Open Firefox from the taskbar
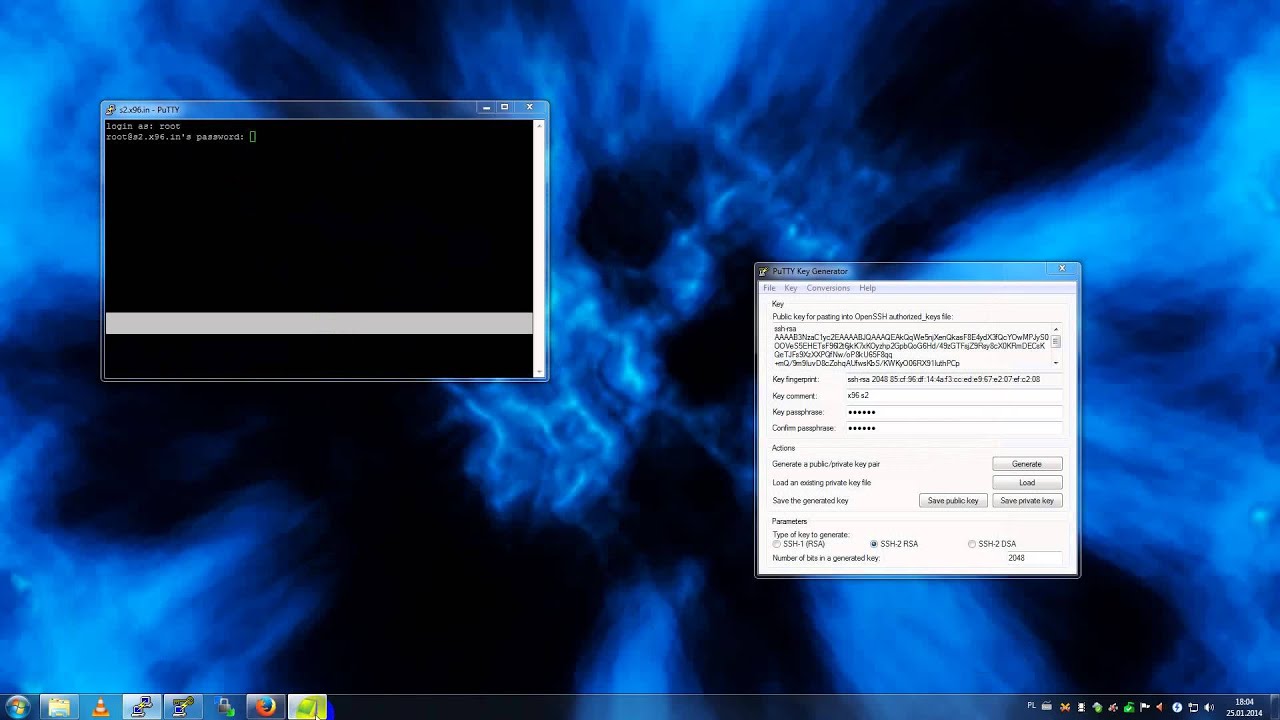Screen dimensions: 1280x720 265,707
